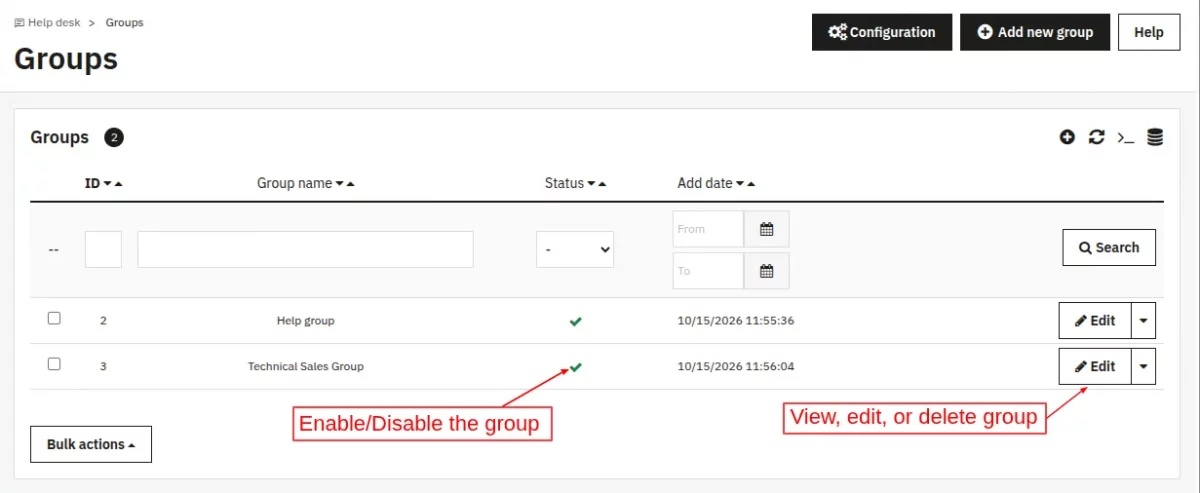The height and width of the screenshot is (493, 1200).
Task: Click the Configuration button
Action: 881,32
